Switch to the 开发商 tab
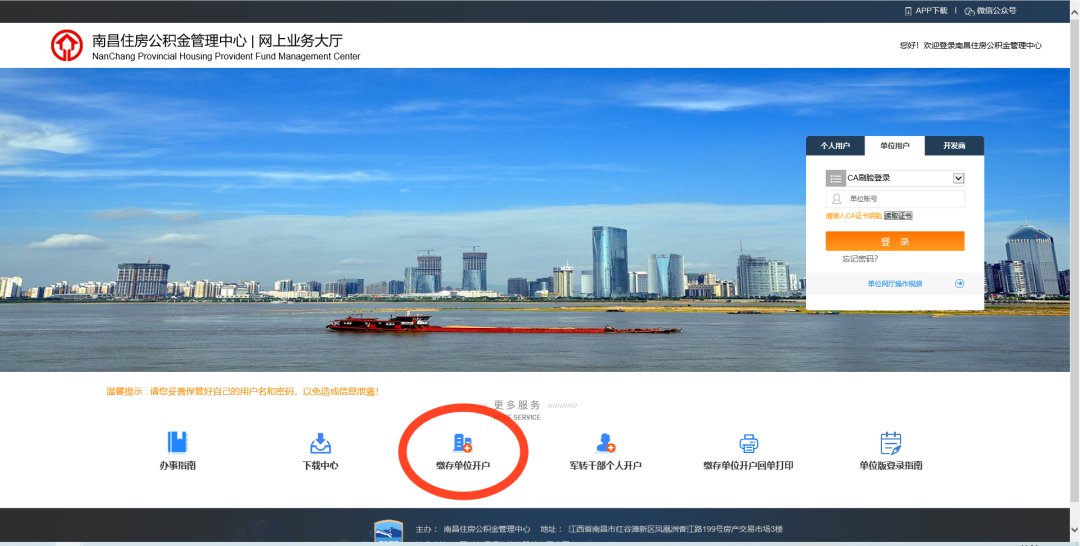Image resolution: width=1080 pixels, height=546 pixels. click(954, 146)
